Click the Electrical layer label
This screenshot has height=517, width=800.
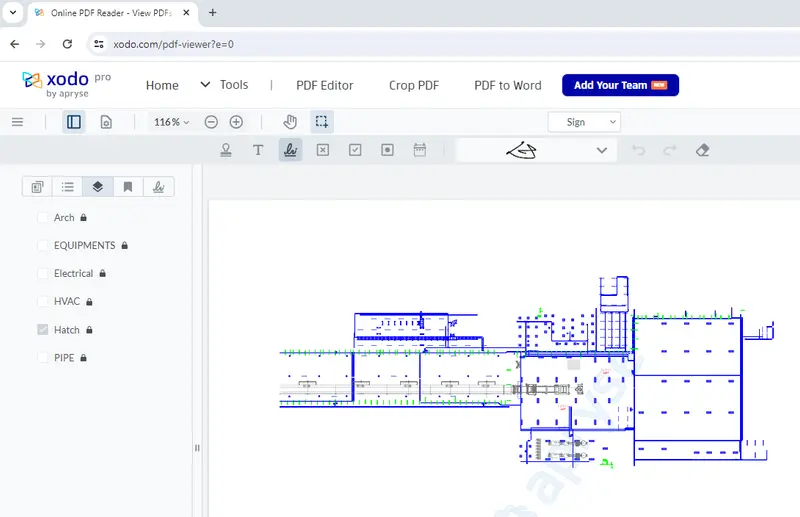point(73,274)
